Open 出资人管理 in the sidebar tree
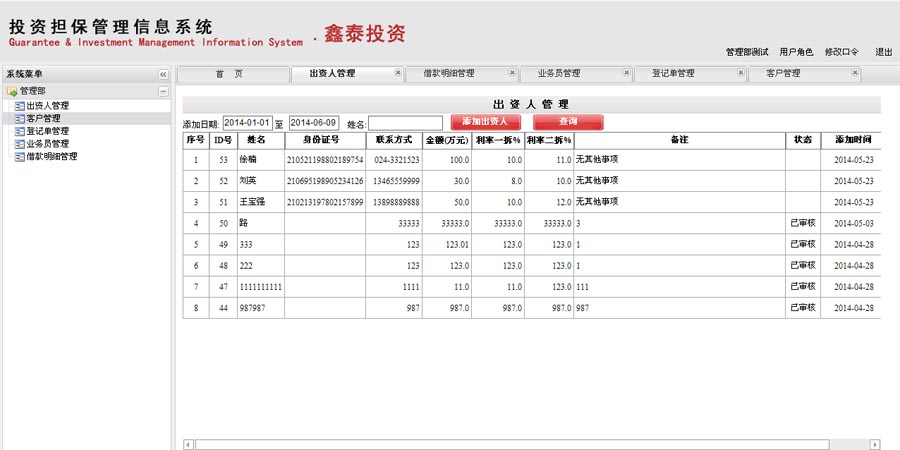The width and height of the screenshot is (900, 450). coord(46,105)
